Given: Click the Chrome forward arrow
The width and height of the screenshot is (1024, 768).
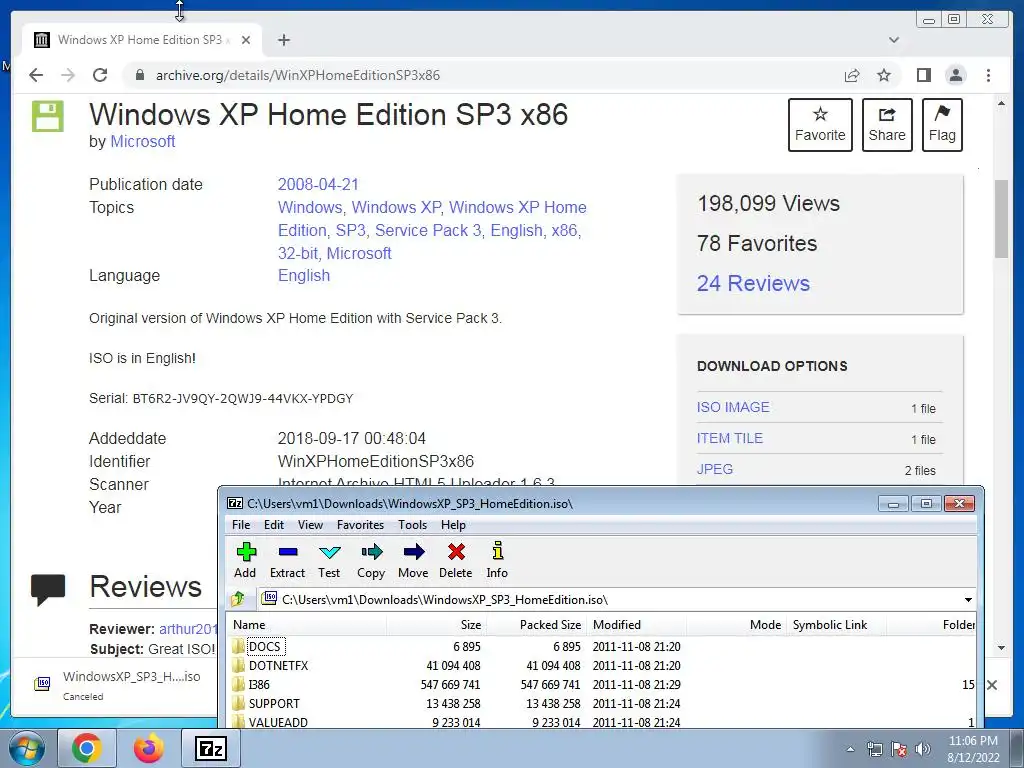Looking at the screenshot, I should 68,75.
